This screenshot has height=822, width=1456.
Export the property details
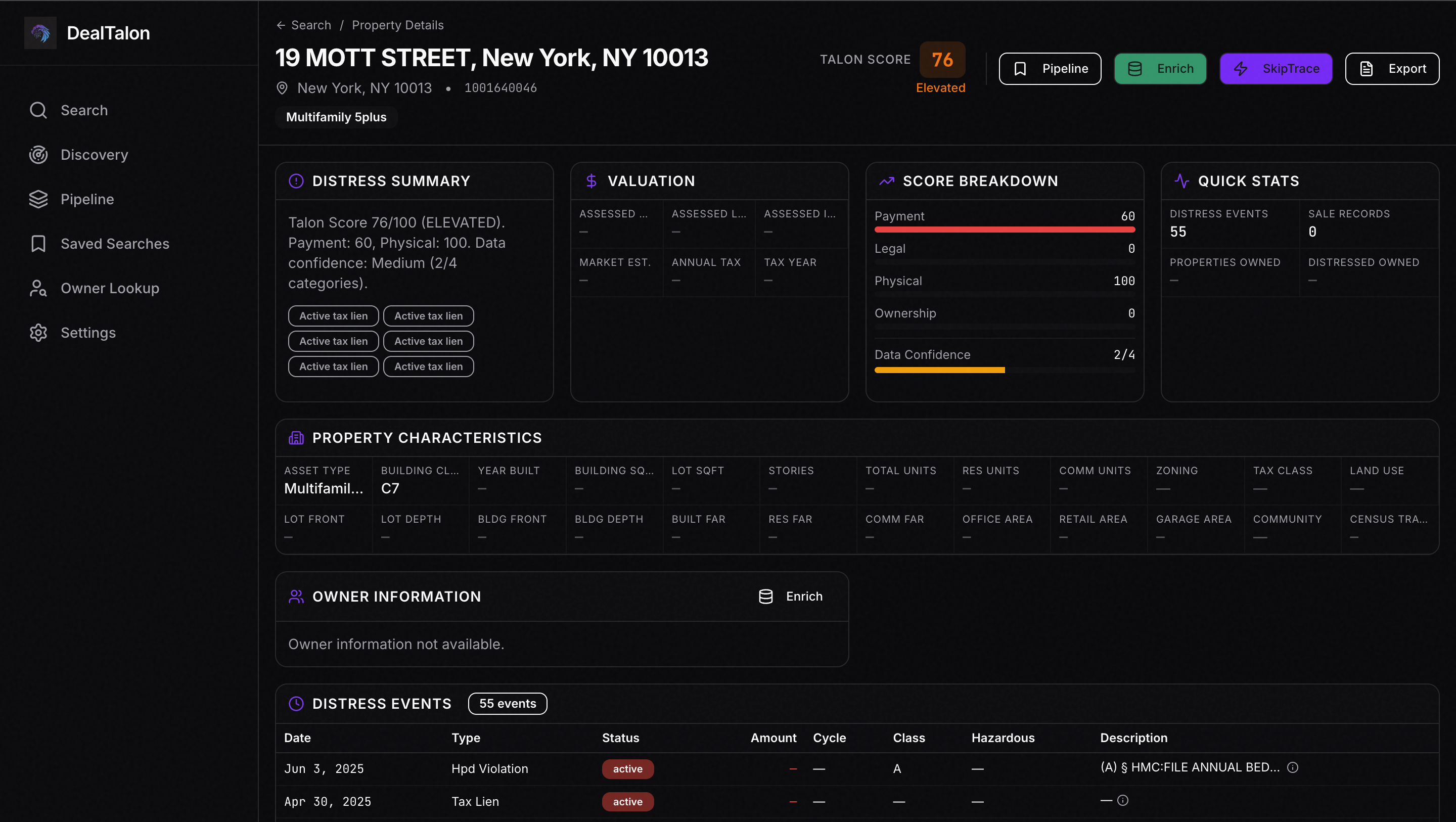point(1392,69)
